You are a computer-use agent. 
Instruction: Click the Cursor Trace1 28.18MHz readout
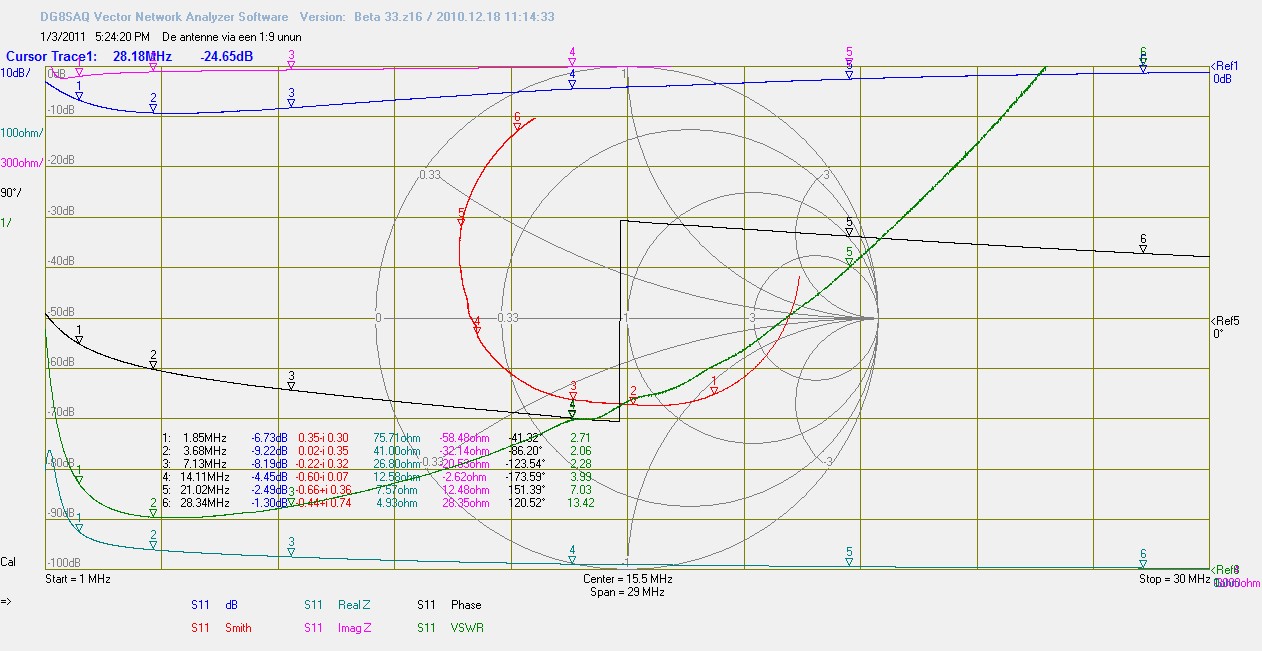pos(129,56)
